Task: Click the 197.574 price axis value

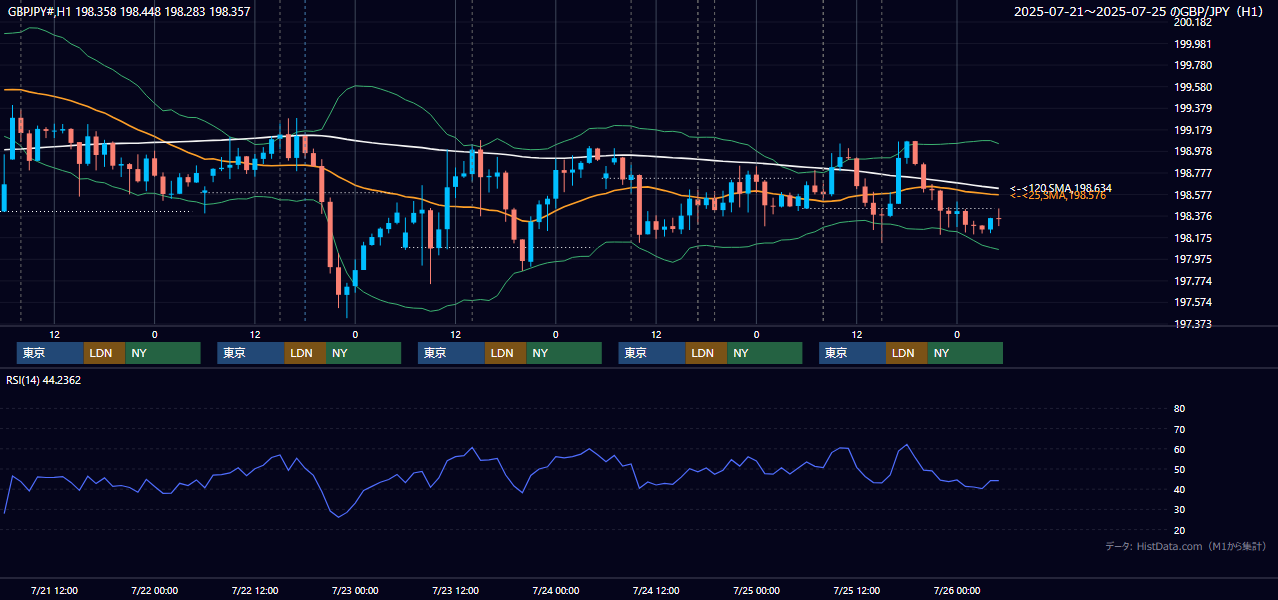Action: coord(1192,302)
